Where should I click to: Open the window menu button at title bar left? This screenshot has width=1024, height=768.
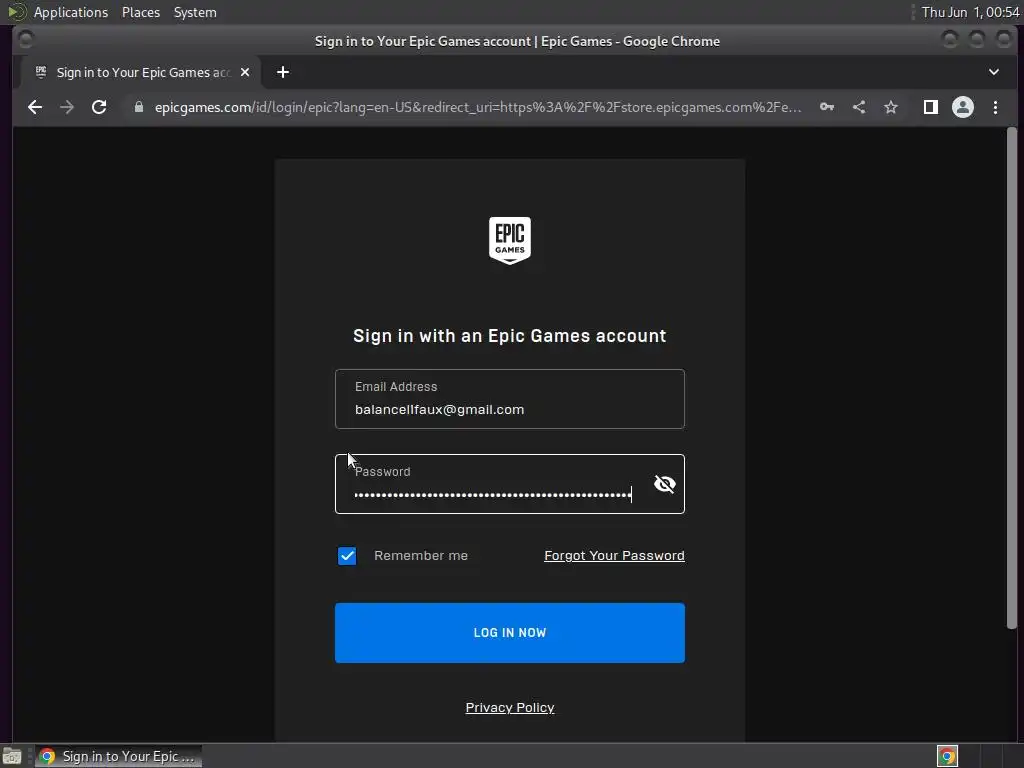click(25, 40)
